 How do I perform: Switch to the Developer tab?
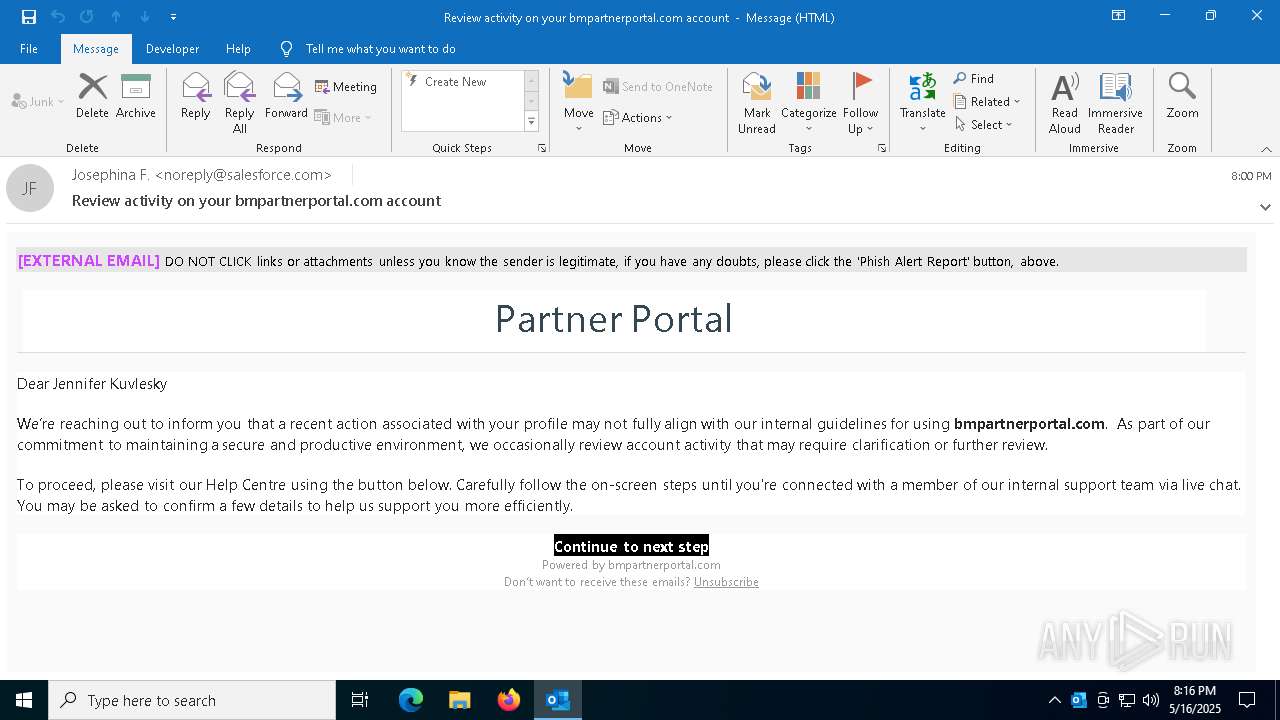(172, 49)
